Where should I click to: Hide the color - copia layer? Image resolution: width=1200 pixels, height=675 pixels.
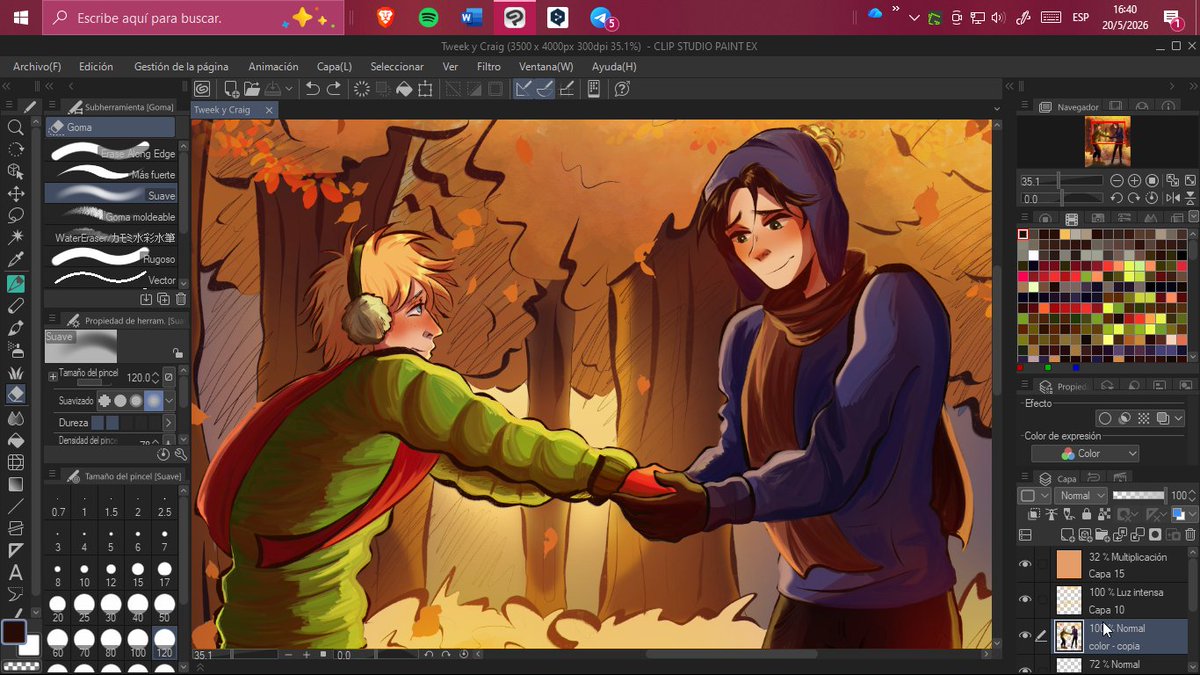point(1025,636)
